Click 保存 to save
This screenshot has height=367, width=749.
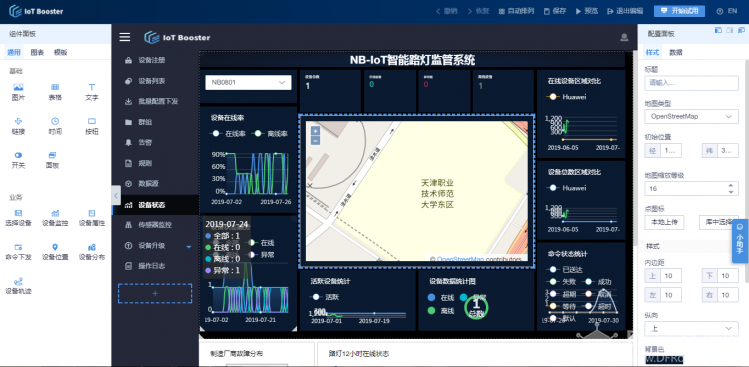tap(555, 11)
